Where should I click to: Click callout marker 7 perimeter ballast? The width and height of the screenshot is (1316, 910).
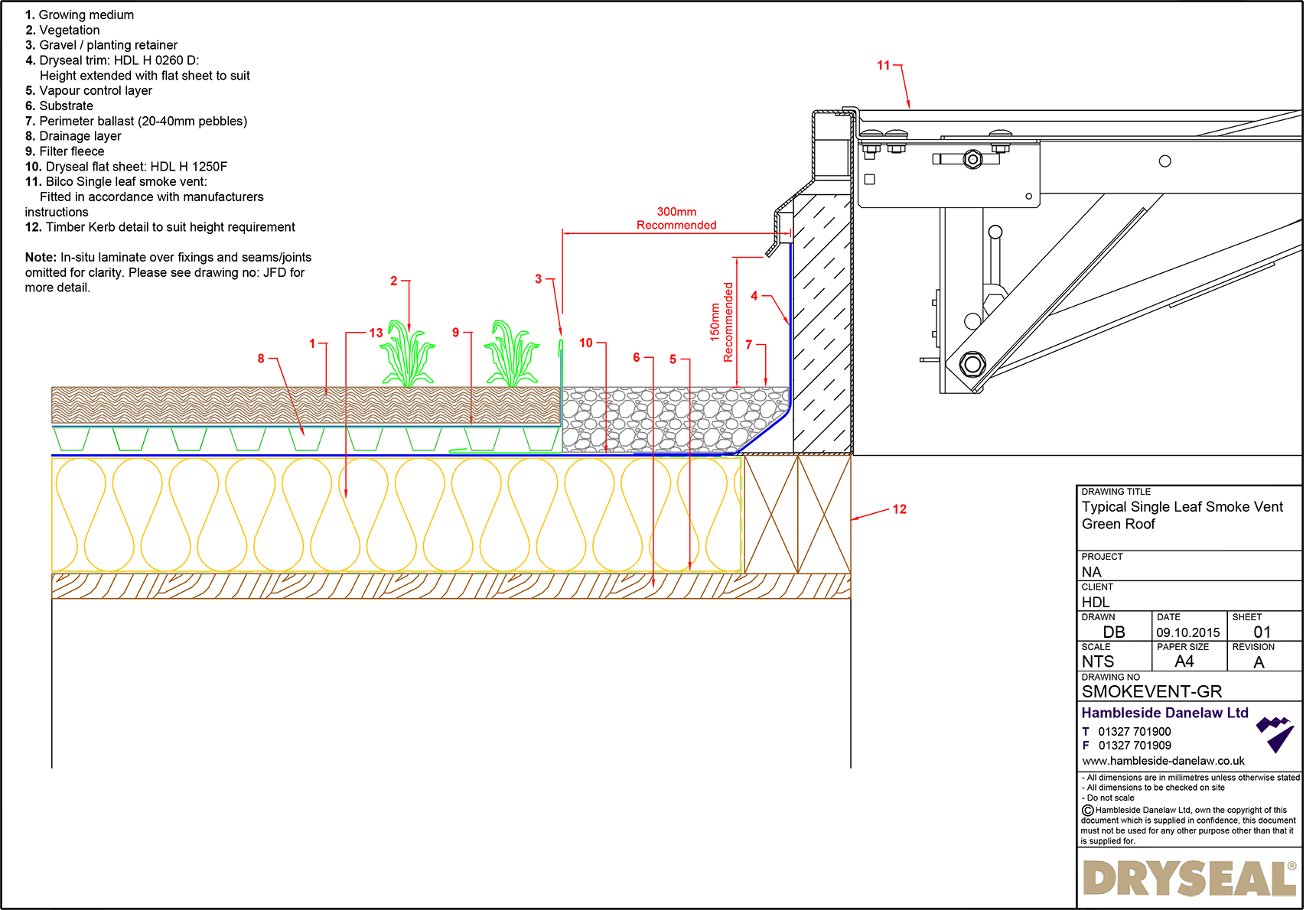pos(748,345)
